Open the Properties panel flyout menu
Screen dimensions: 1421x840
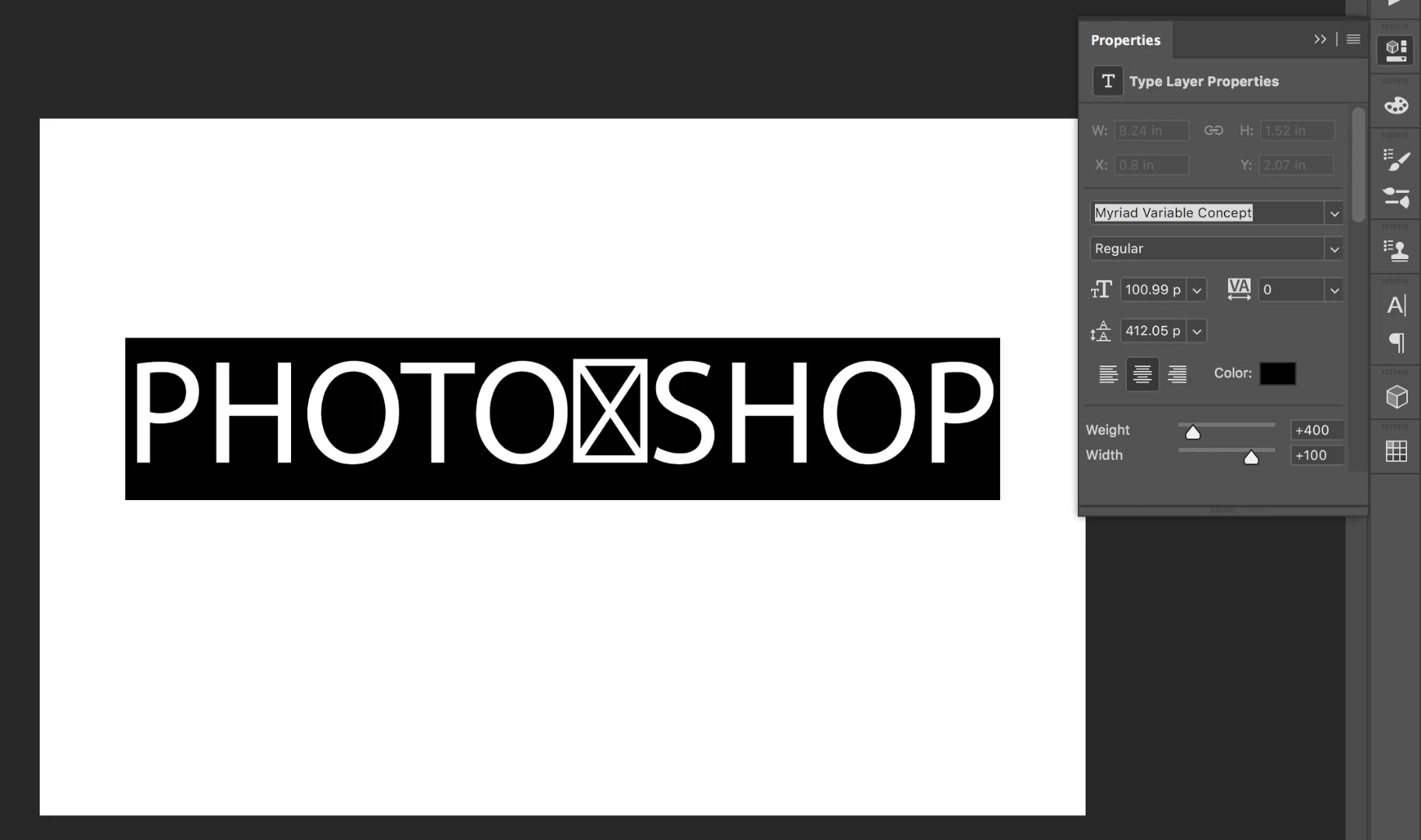(x=1353, y=39)
